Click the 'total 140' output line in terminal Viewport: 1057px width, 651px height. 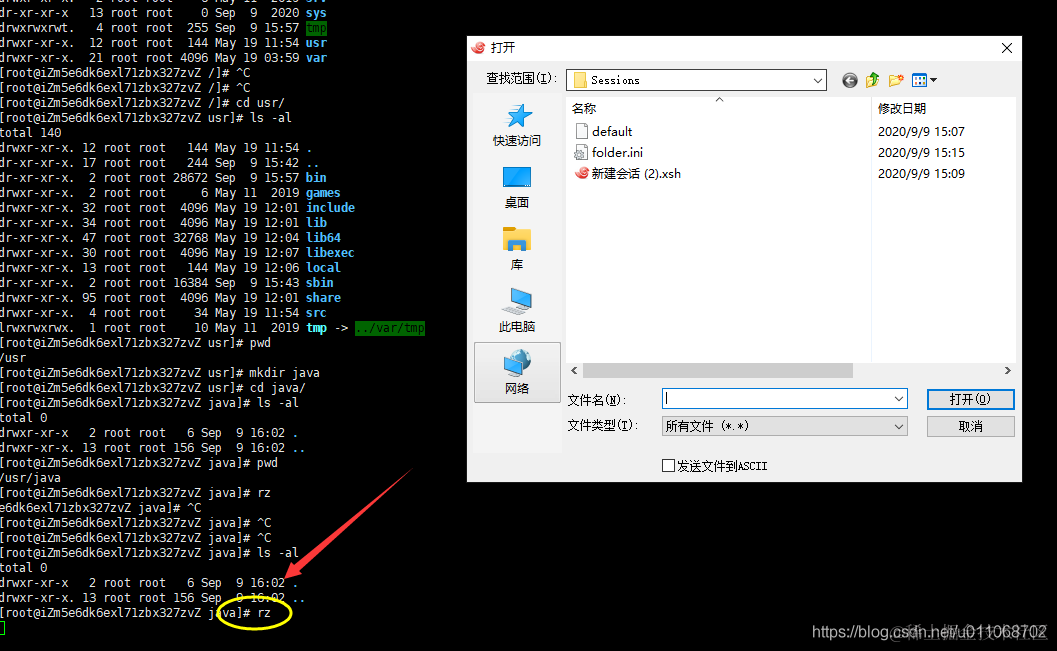point(30,133)
